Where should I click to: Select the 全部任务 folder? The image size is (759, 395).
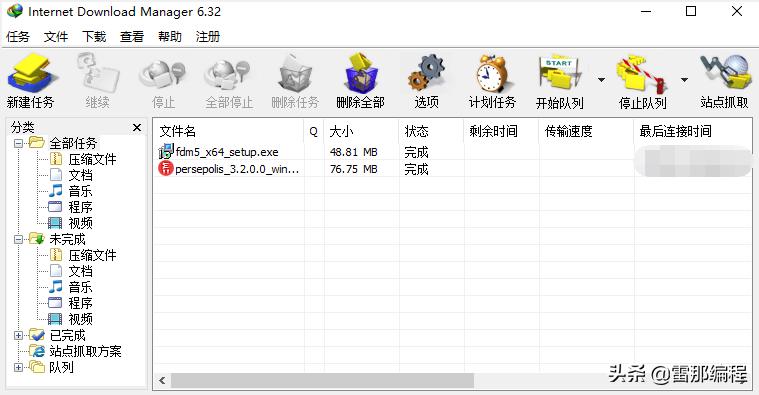point(73,143)
